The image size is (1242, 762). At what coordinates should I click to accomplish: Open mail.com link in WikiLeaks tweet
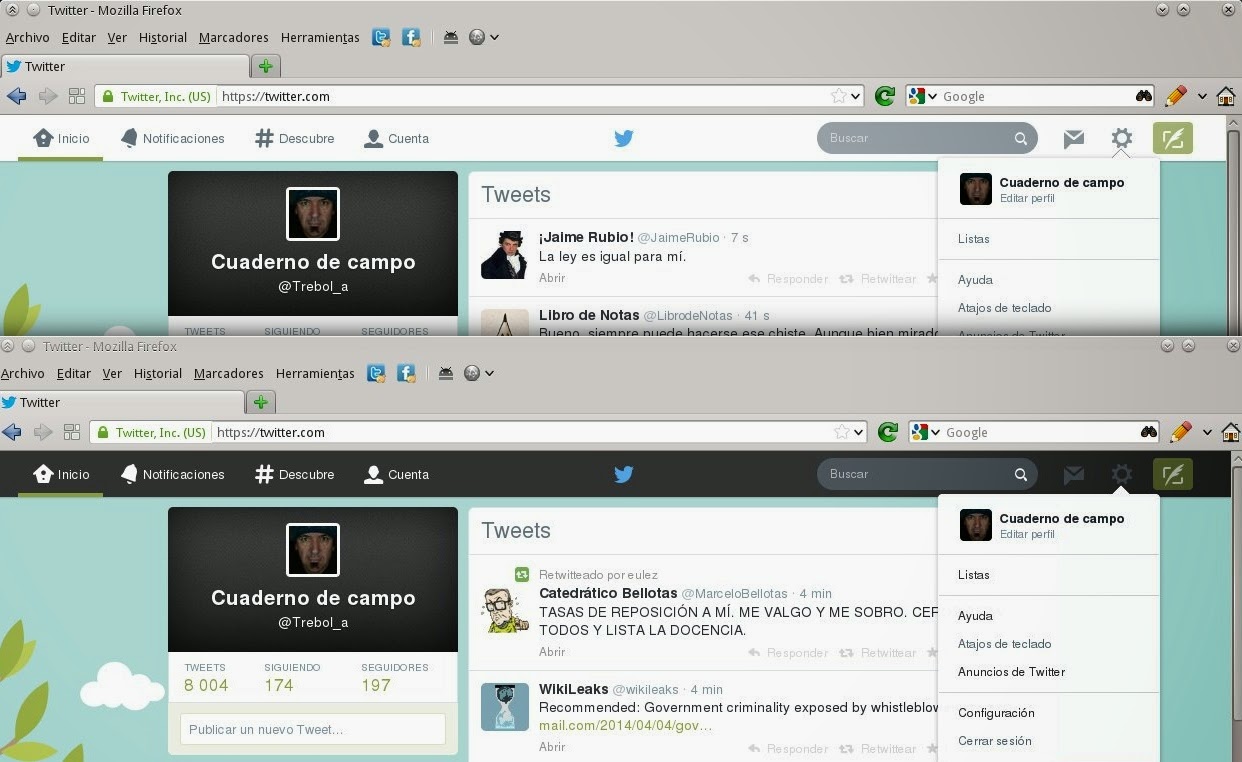point(625,725)
